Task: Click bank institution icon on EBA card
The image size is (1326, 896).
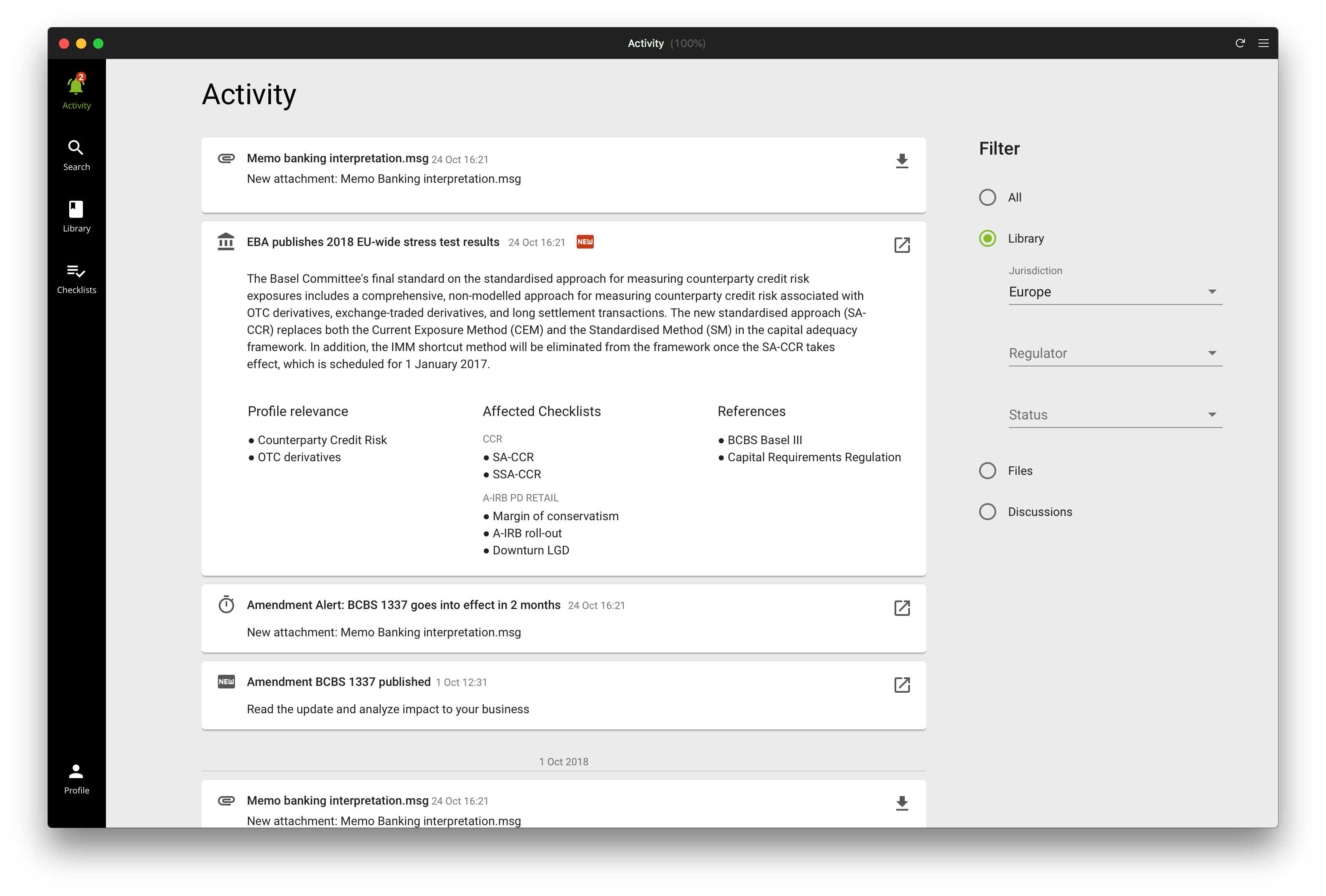Action: 226,242
